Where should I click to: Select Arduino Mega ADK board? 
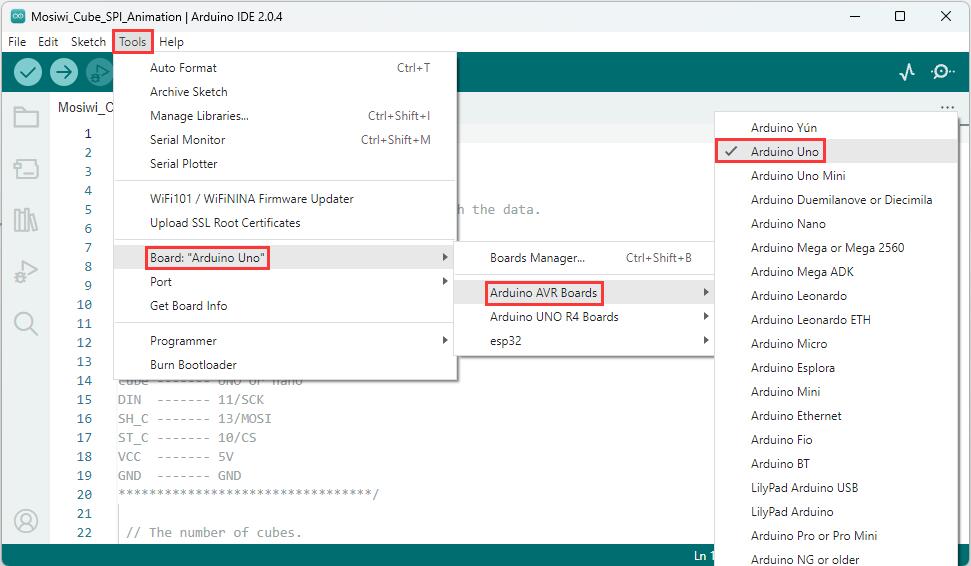point(836,272)
